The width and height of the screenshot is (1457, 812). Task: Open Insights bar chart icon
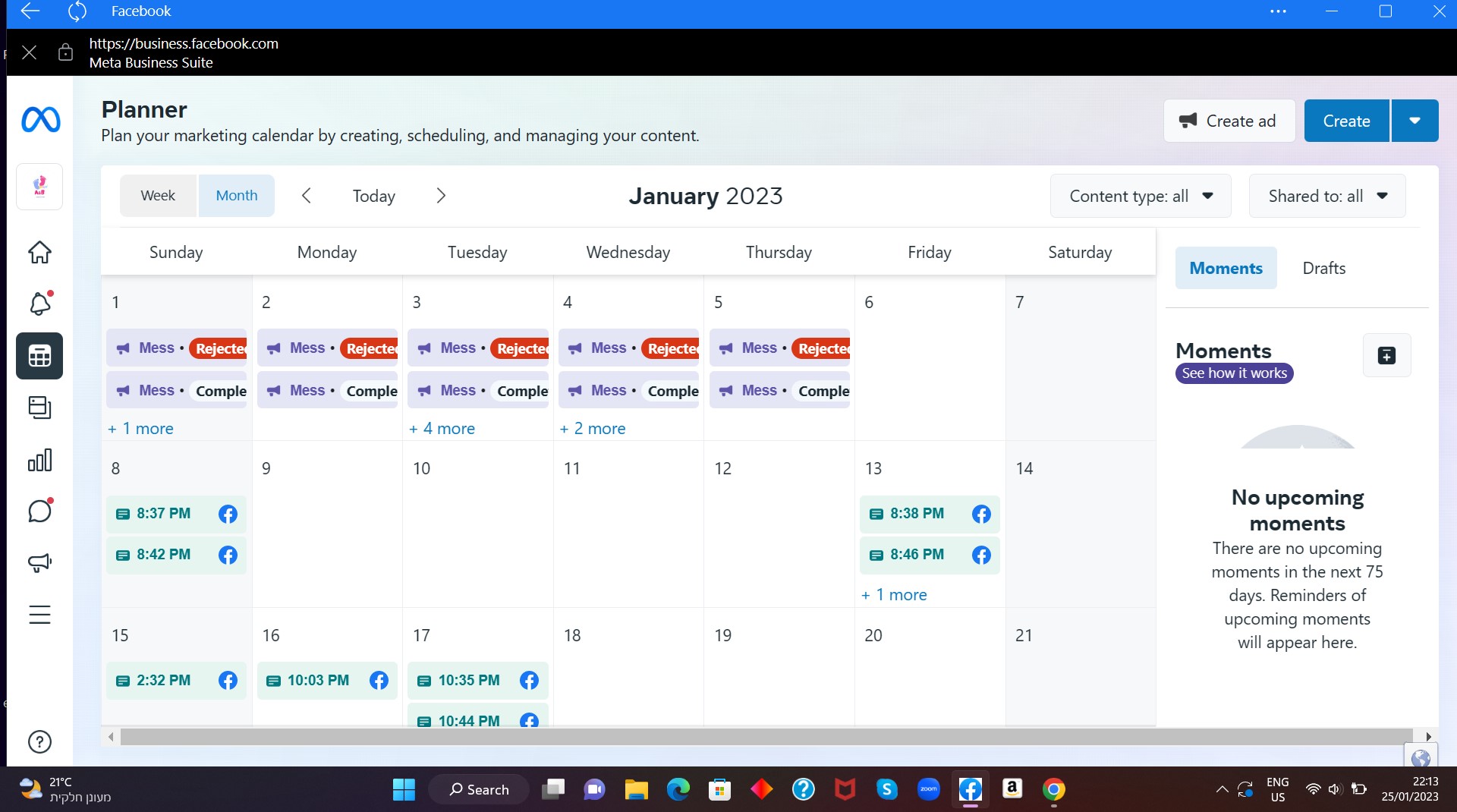(39, 459)
